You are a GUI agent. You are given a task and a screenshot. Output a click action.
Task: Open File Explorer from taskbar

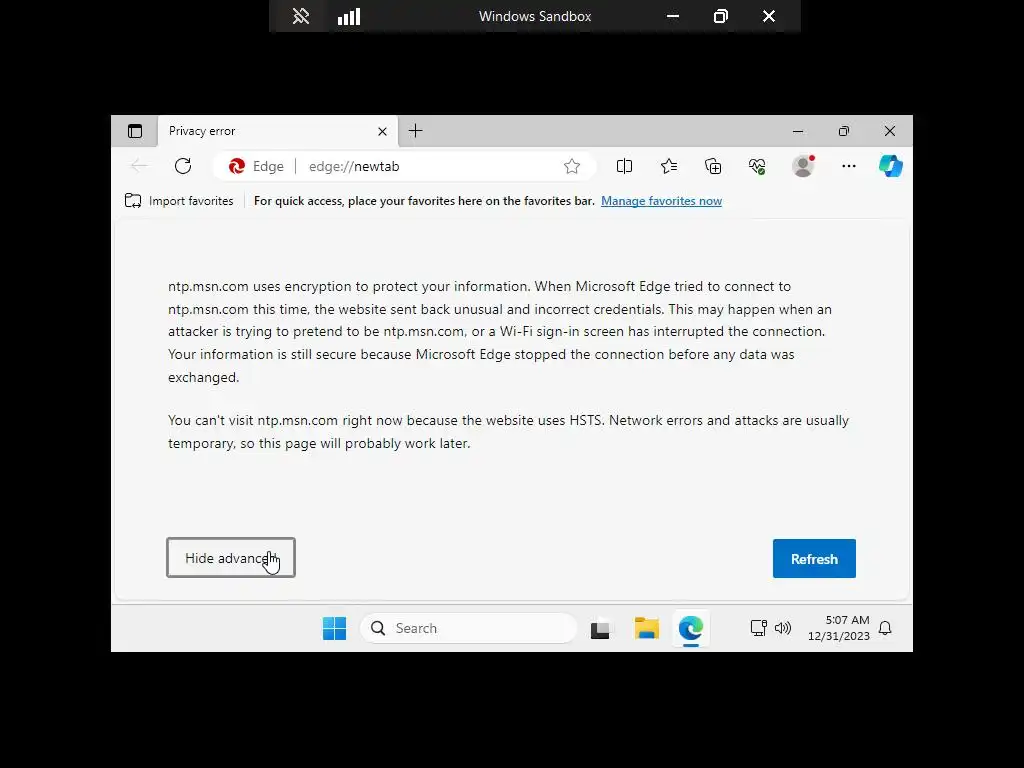tap(647, 628)
